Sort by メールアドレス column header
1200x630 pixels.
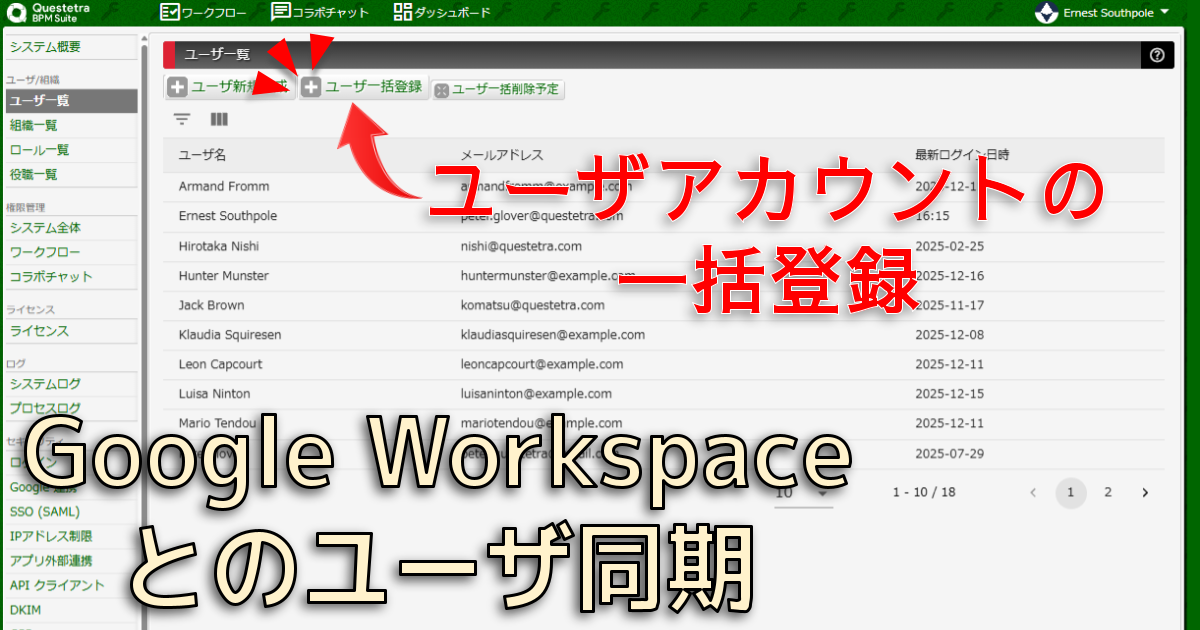501,155
